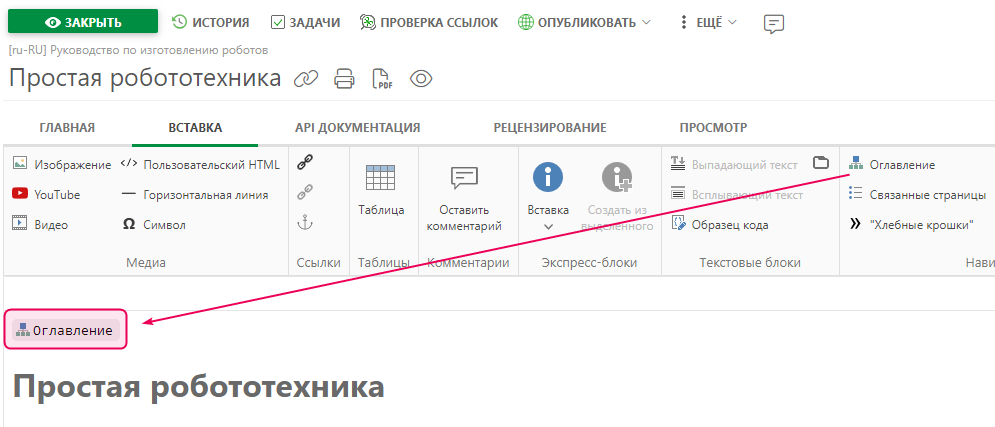Click the green ЗАКРЫТЬ button

tap(82, 22)
